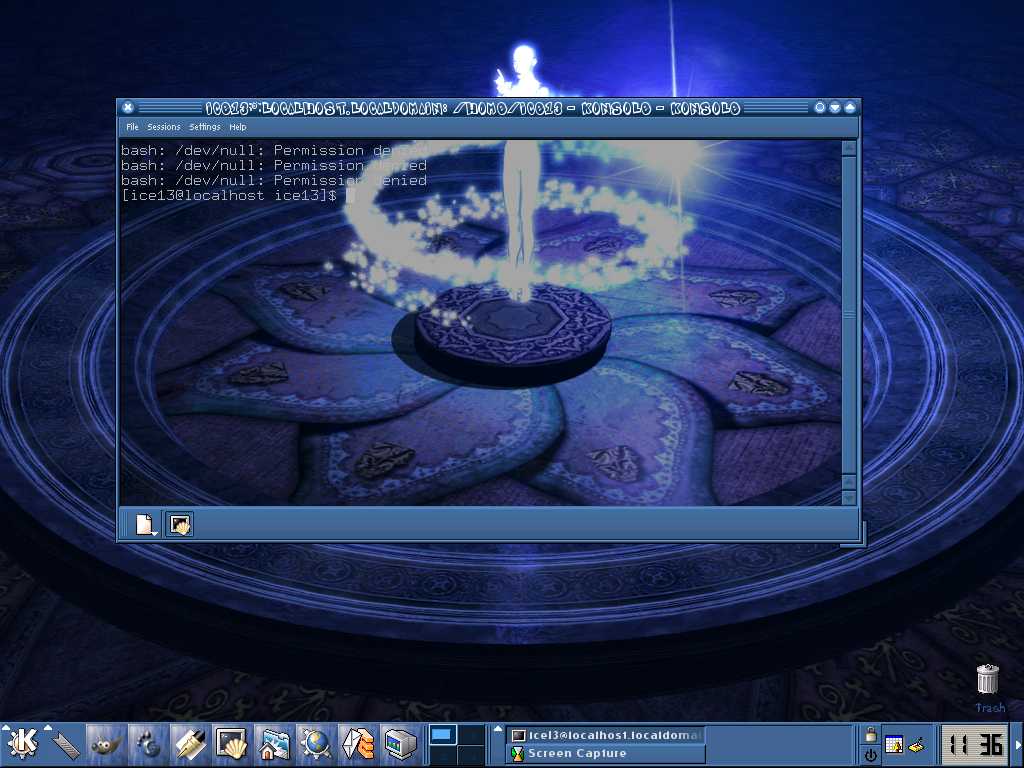Image resolution: width=1024 pixels, height=768 pixels.
Task: Open the GNOME foot launcher in the panel
Action: click(148, 744)
